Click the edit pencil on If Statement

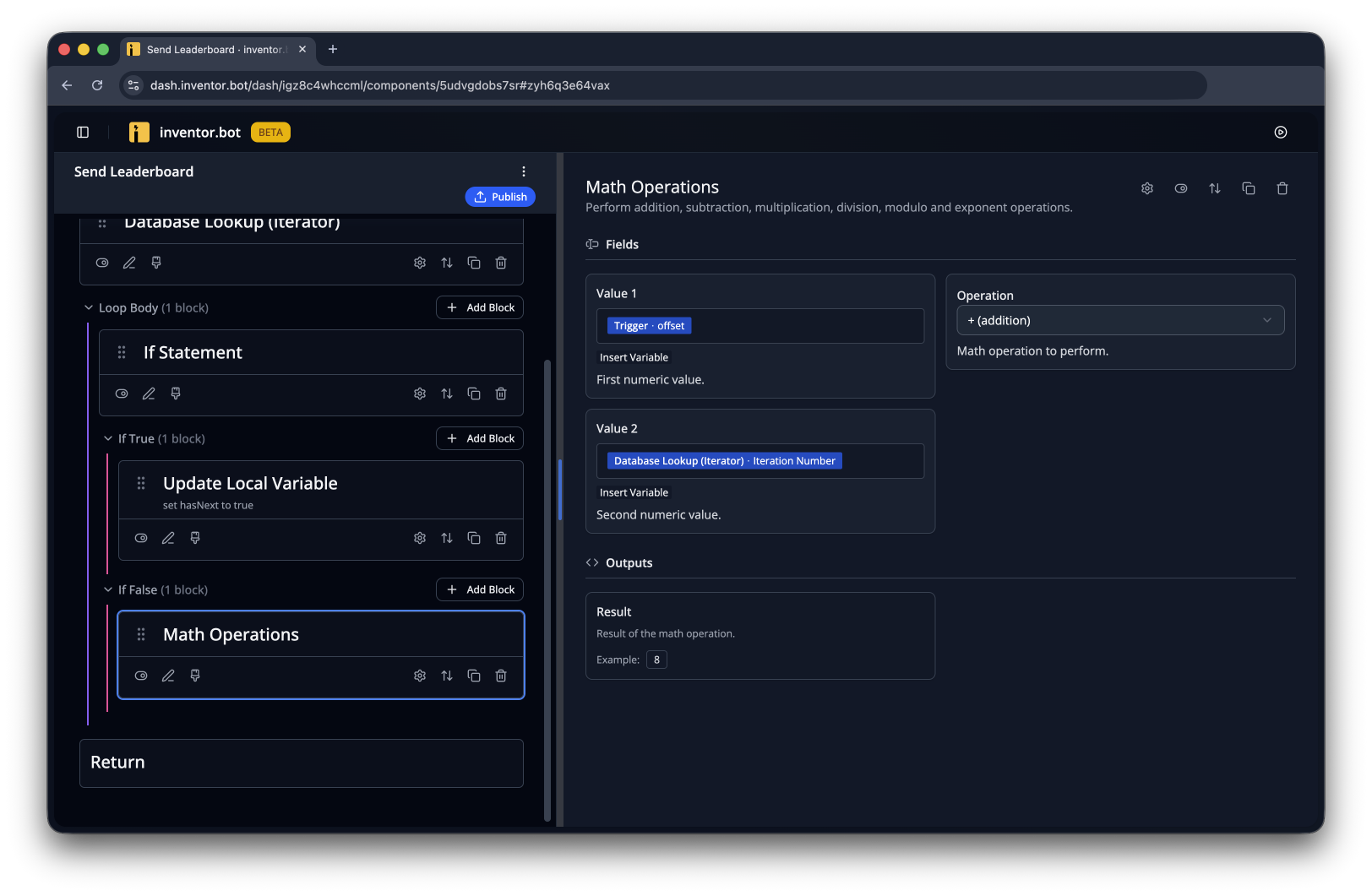tap(149, 394)
